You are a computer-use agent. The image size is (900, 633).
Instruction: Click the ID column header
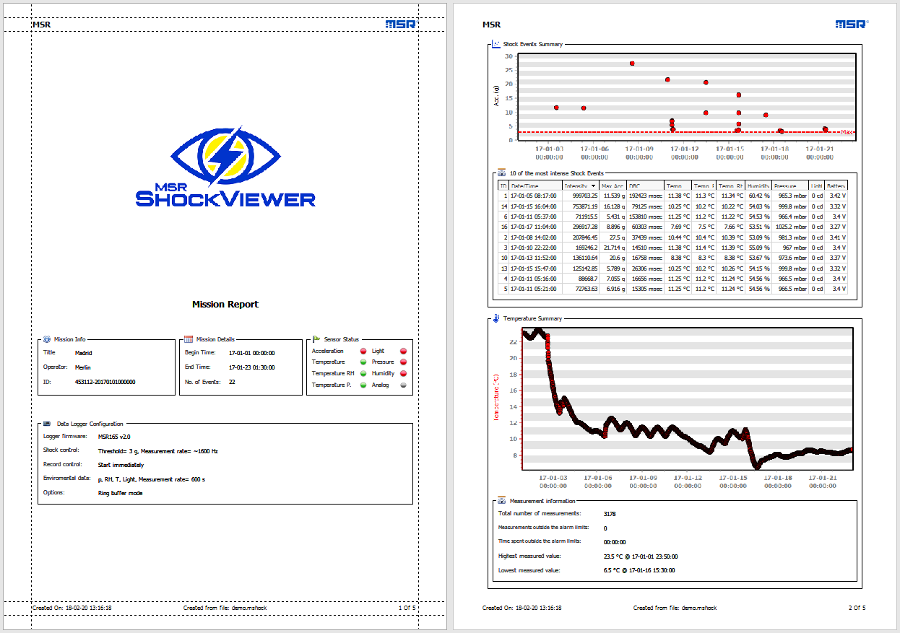(x=503, y=186)
